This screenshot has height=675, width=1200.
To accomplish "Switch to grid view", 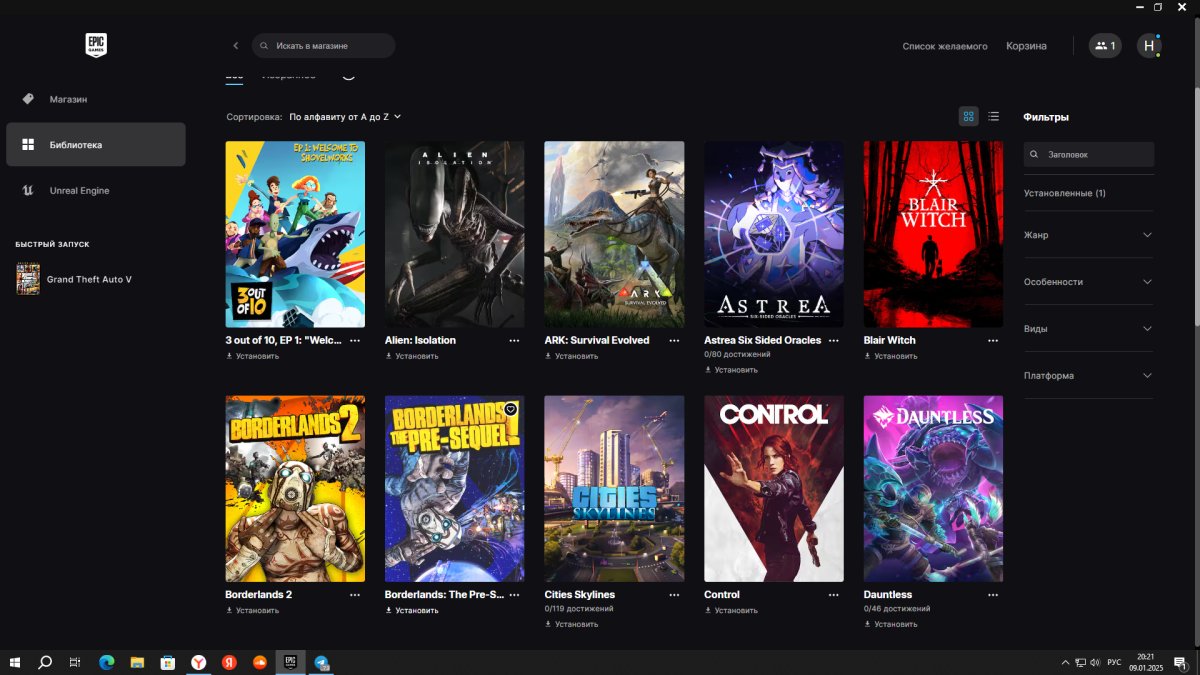I will 968,117.
